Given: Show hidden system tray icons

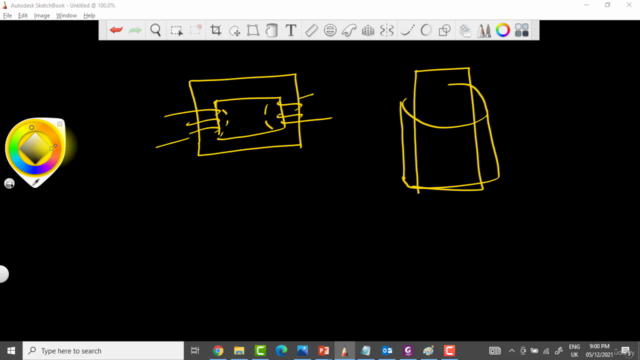Looking at the screenshot, I should pyautogui.click(x=511, y=351).
